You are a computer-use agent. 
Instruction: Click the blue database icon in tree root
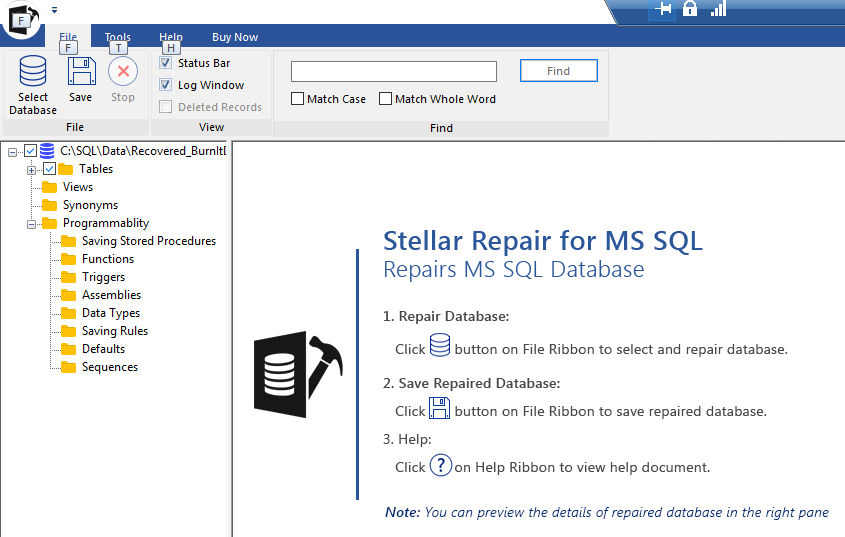pyautogui.click(x=47, y=151)
